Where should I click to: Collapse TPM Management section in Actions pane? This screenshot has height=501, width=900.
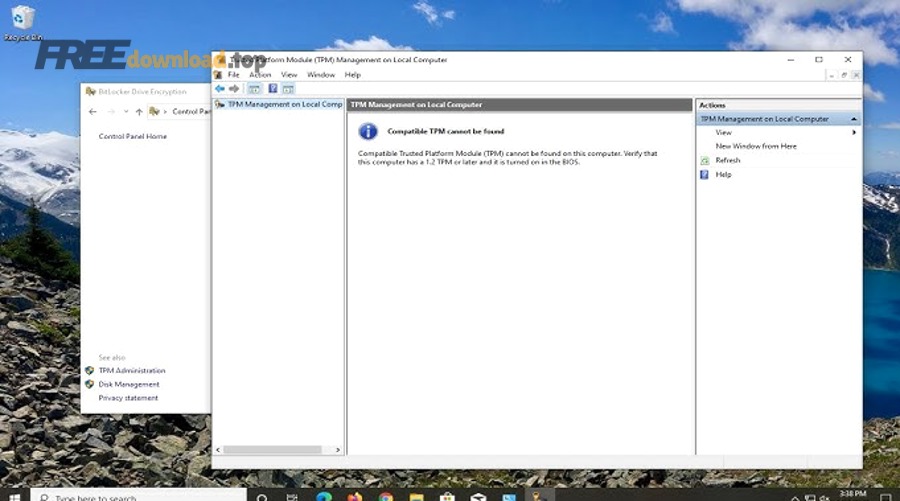pyautogui.click(x=854, y=119)
